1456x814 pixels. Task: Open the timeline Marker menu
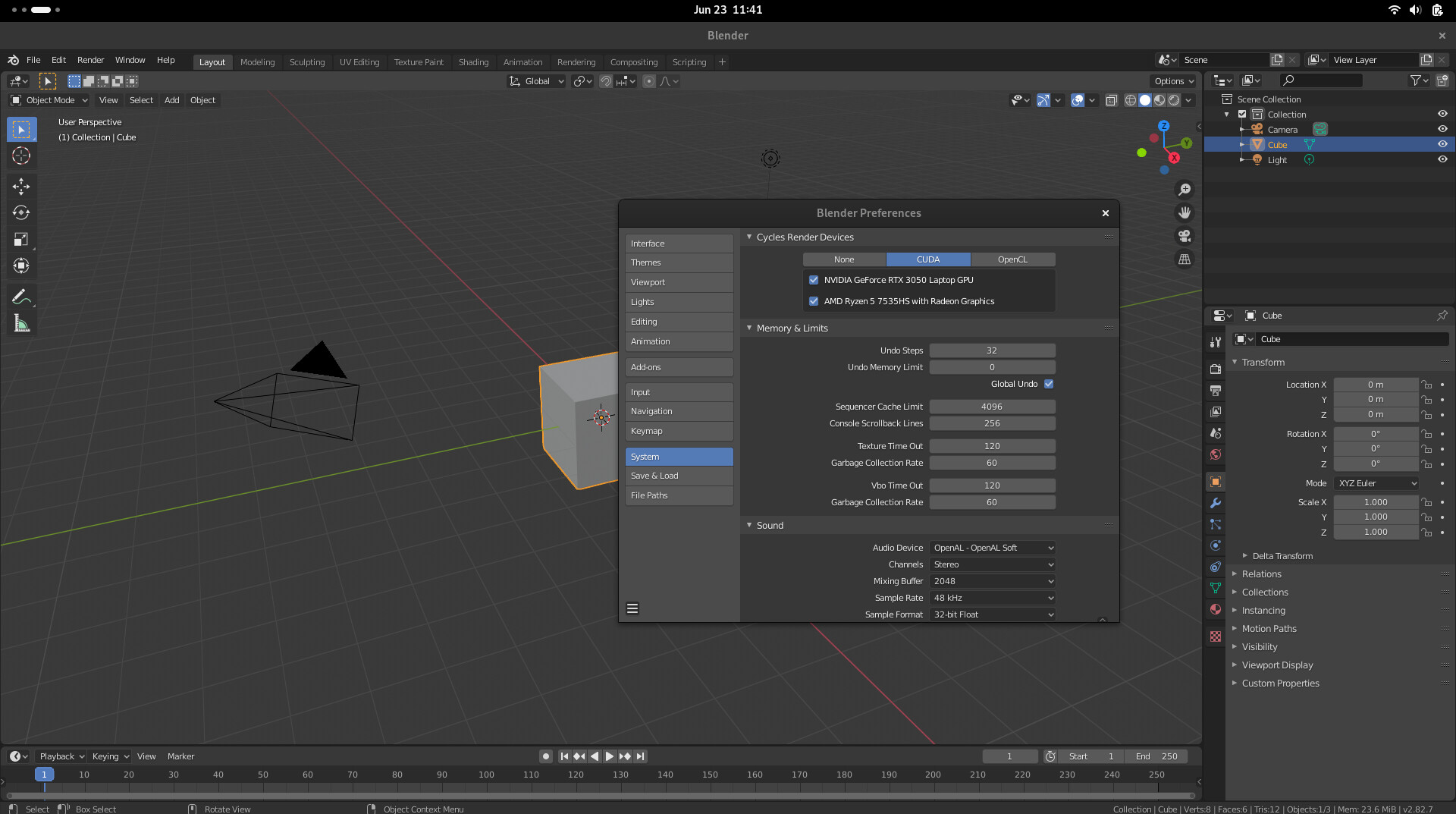[180, 756]
